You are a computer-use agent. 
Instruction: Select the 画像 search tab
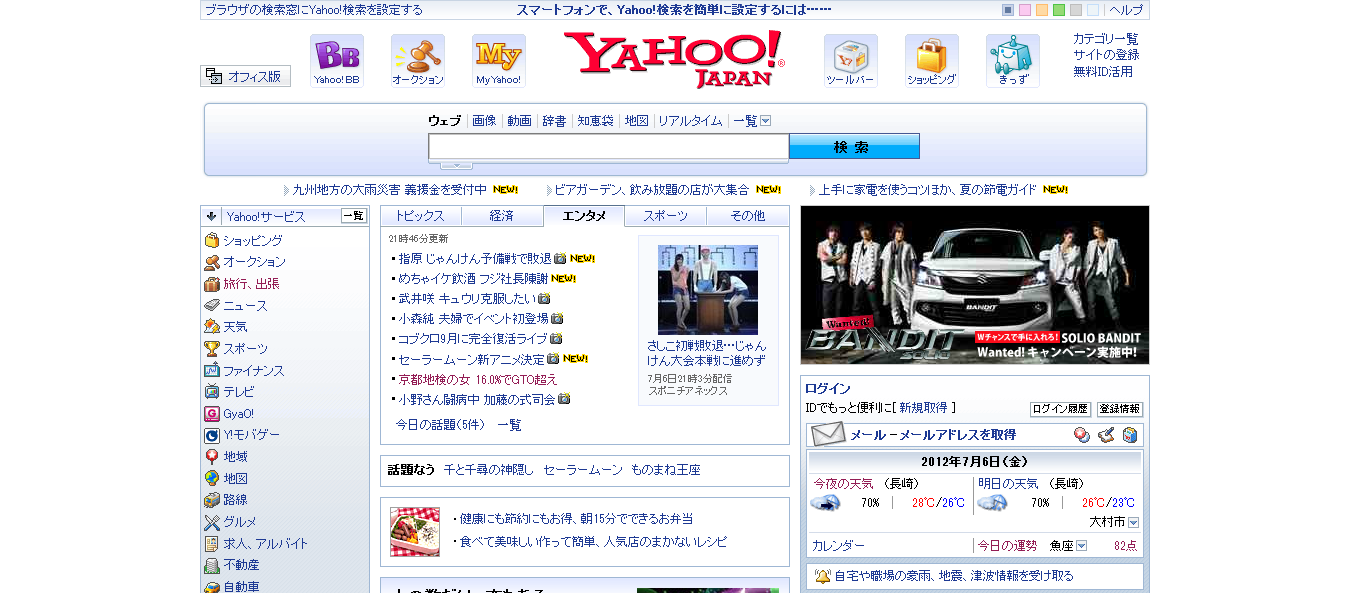coord(484,121)
